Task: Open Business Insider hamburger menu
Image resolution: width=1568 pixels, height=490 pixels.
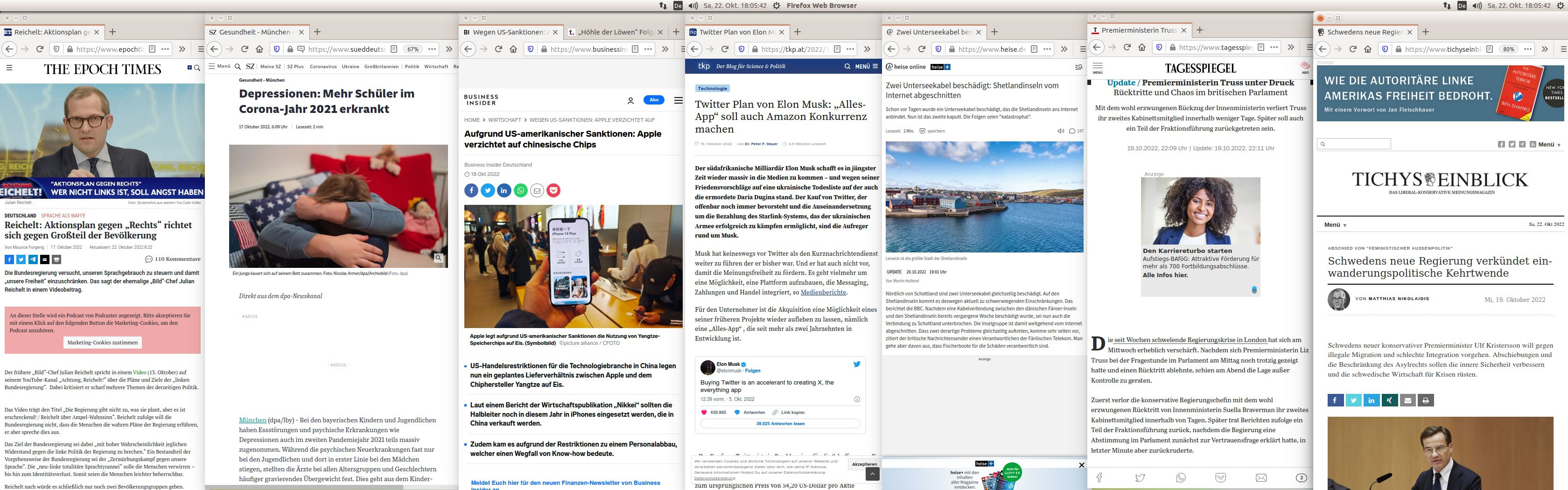Action: [x=678, y=100]
